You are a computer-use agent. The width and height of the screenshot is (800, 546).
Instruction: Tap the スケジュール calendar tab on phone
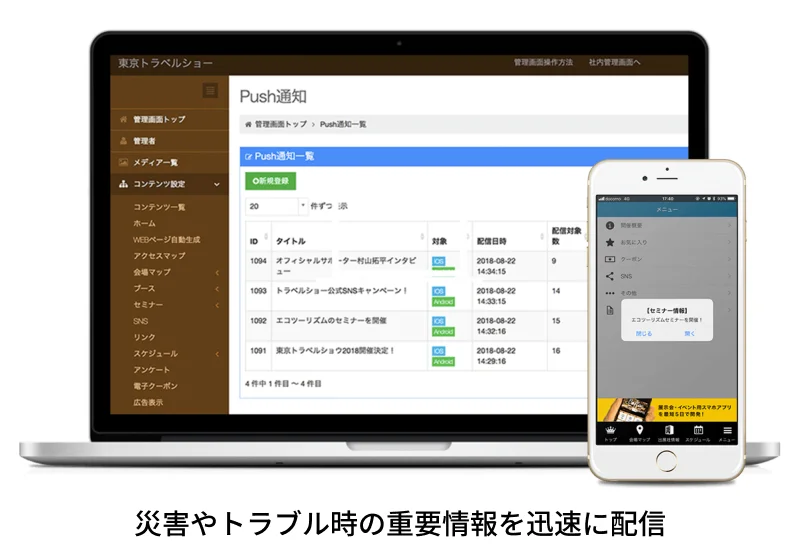click(697, 433)
